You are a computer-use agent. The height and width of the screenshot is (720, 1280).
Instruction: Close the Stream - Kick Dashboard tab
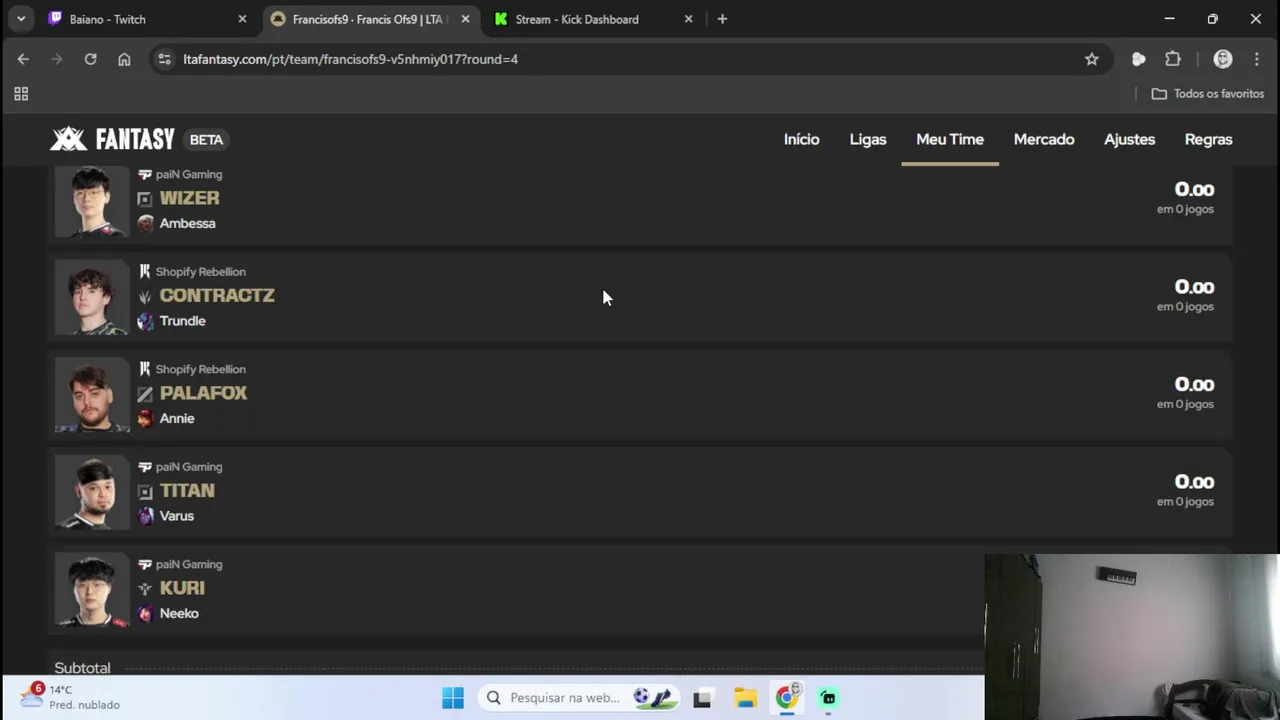point(688,19)
